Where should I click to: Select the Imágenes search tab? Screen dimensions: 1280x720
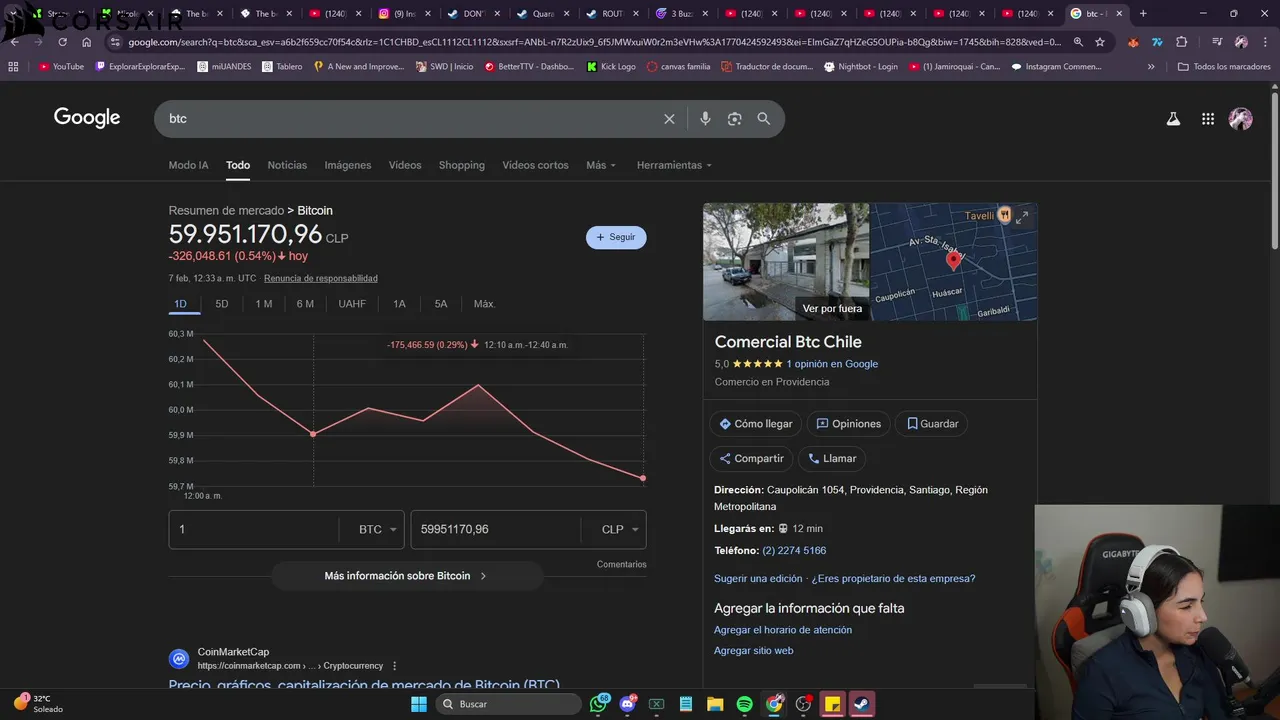click(x=348, y=165)
